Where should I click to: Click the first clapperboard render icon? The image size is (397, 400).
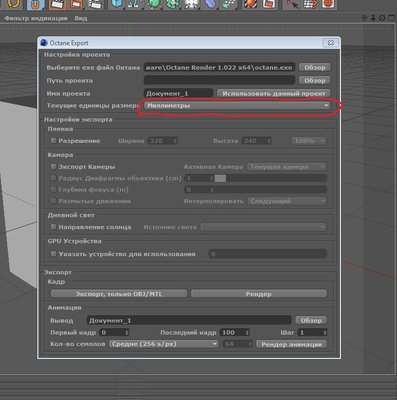pos(57,4)
